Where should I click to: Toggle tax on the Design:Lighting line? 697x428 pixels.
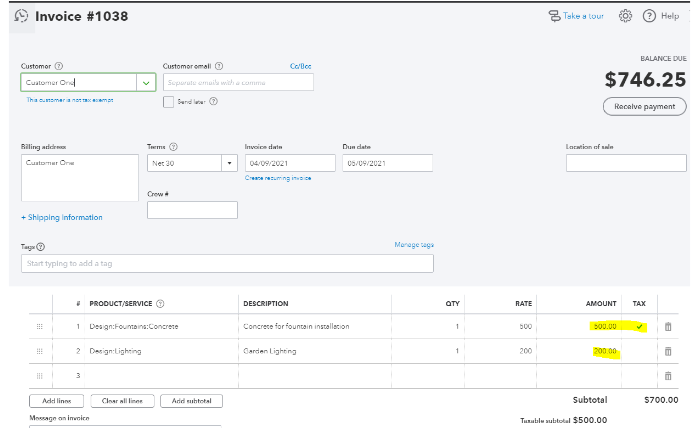(639, 351)
